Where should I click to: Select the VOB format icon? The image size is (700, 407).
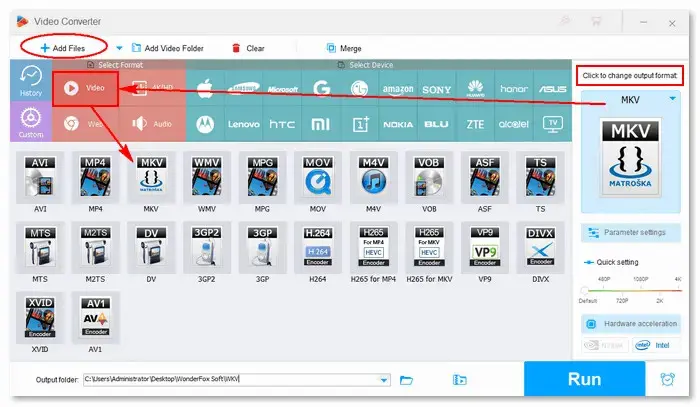coord(429,178)
